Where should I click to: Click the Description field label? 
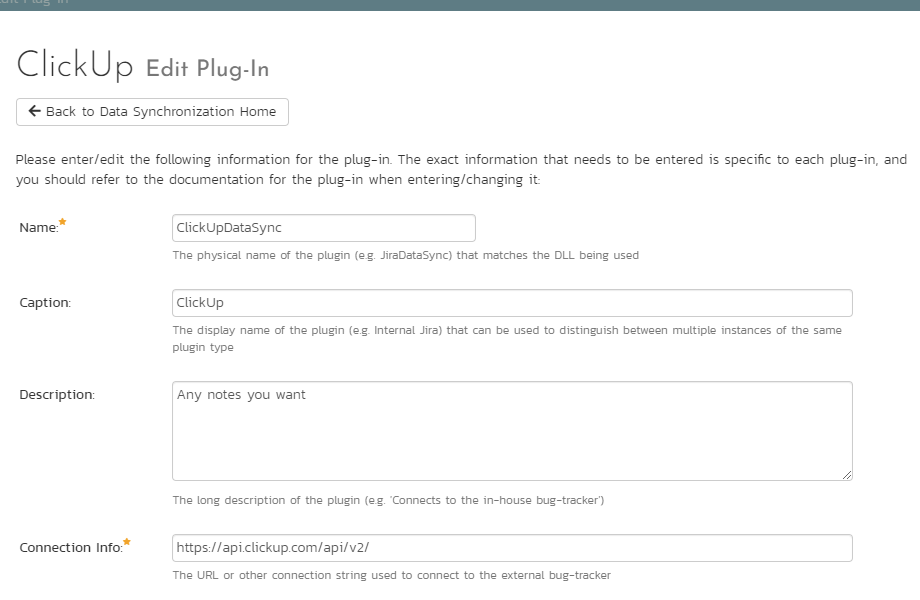(x=57, y=395)
